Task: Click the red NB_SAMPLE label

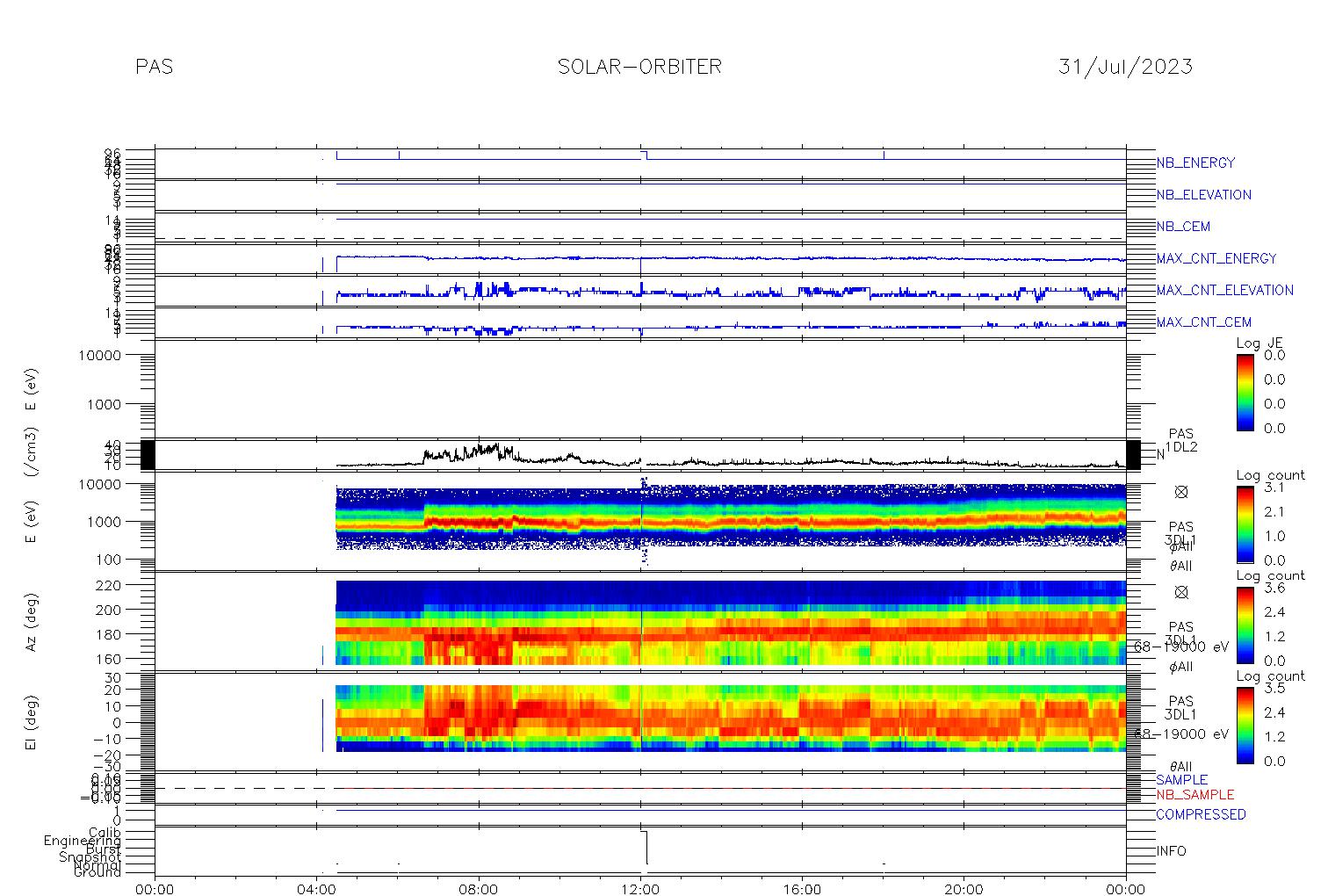Action: (1194, 795)
